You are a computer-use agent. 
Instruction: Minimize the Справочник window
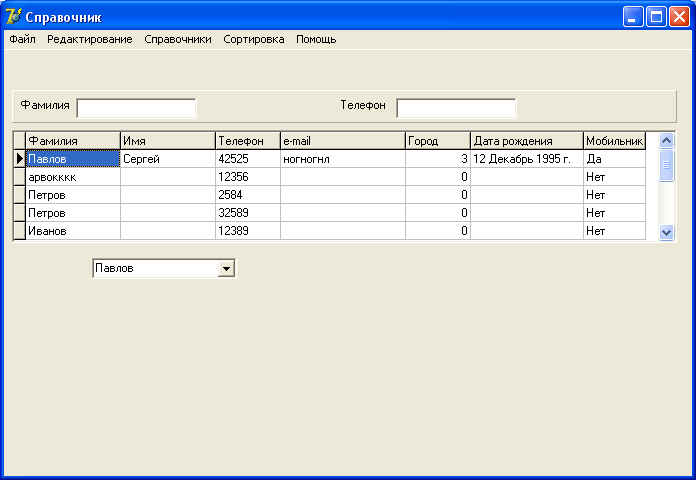633,17
